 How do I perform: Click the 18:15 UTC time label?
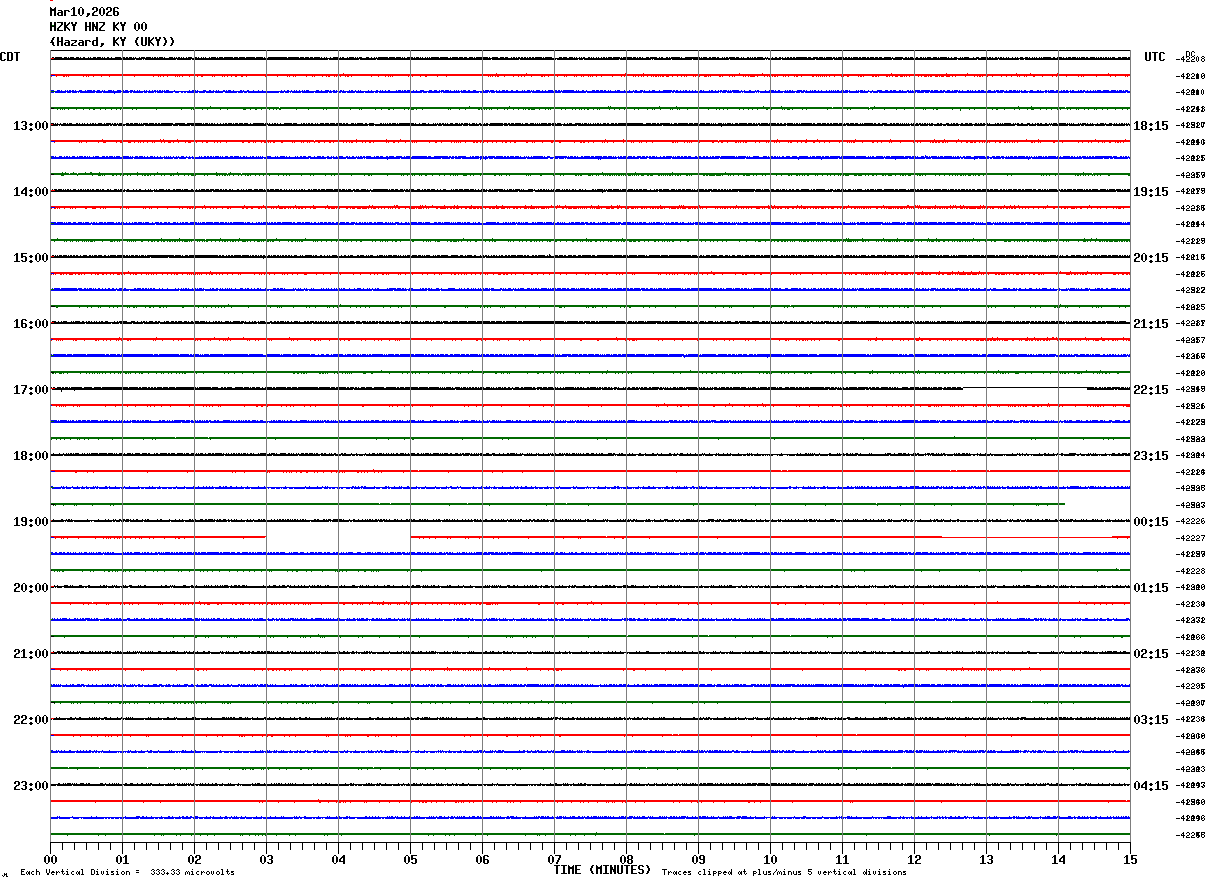click(1150, 126)
